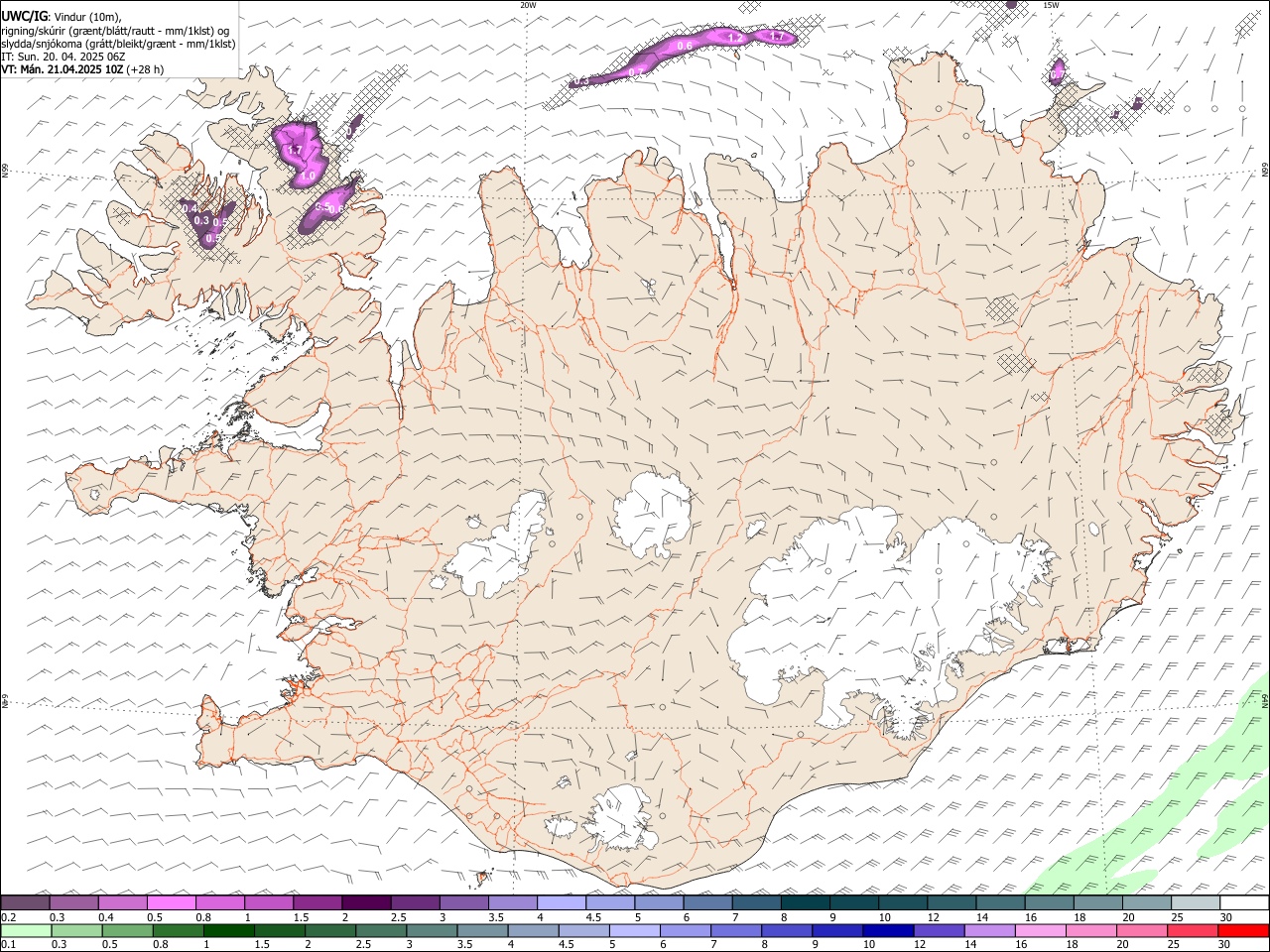Click the '1.0' snowfall value in the Westfjords
The height and width of the screenshot is (952, 1270).
coord(308,176)
